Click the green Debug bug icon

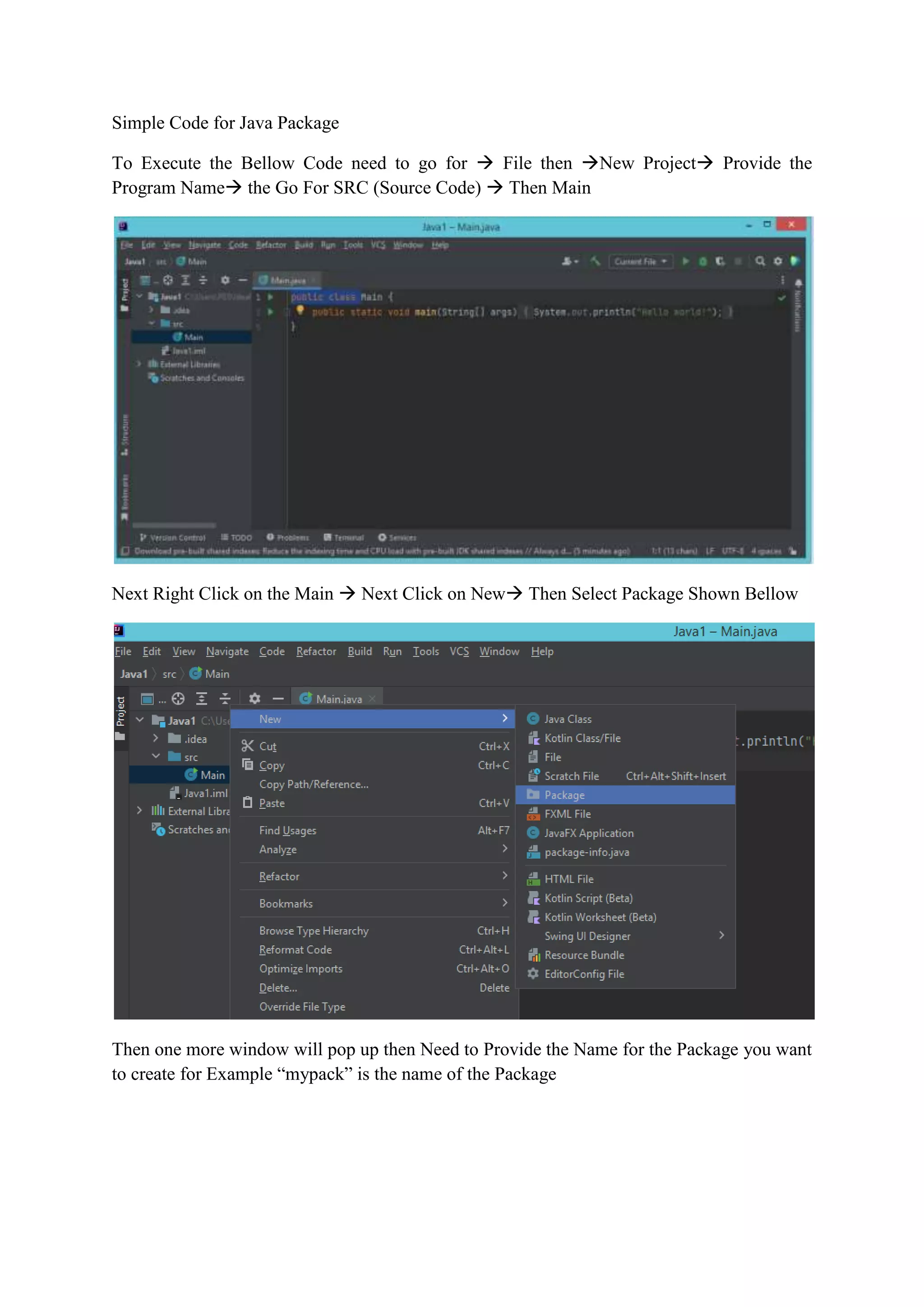click(x=702, y=261)
